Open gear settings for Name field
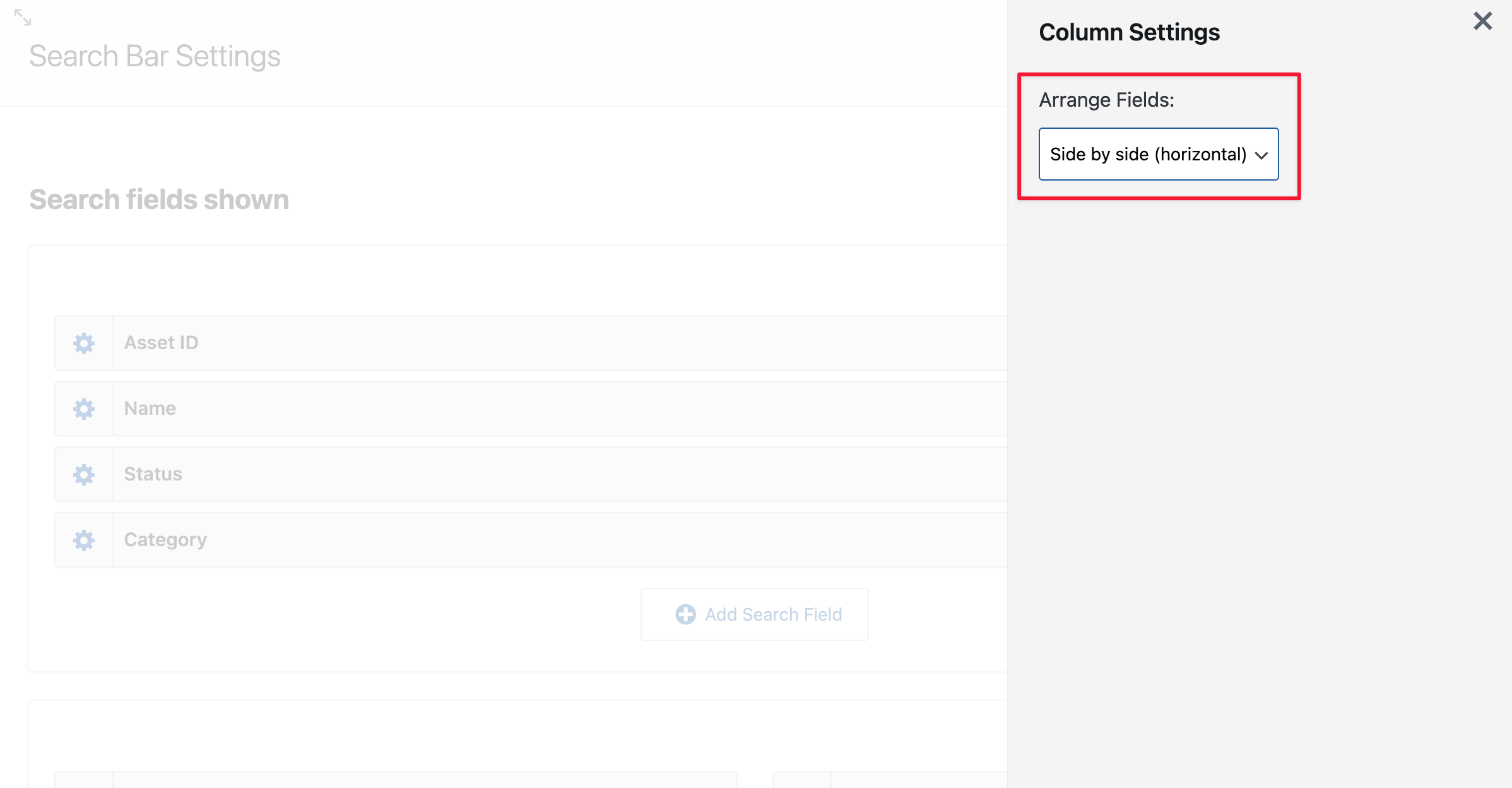This screenshot has width=1512, height=788. coord(84,409)
